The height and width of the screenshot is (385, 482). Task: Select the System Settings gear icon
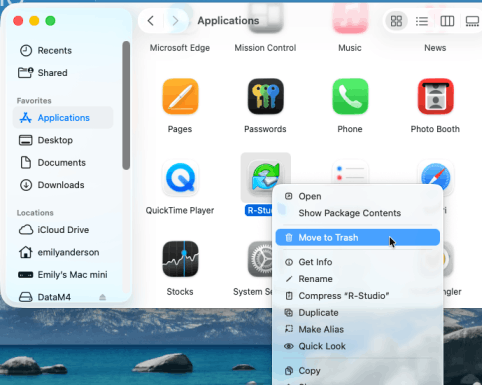coord(260,259)
